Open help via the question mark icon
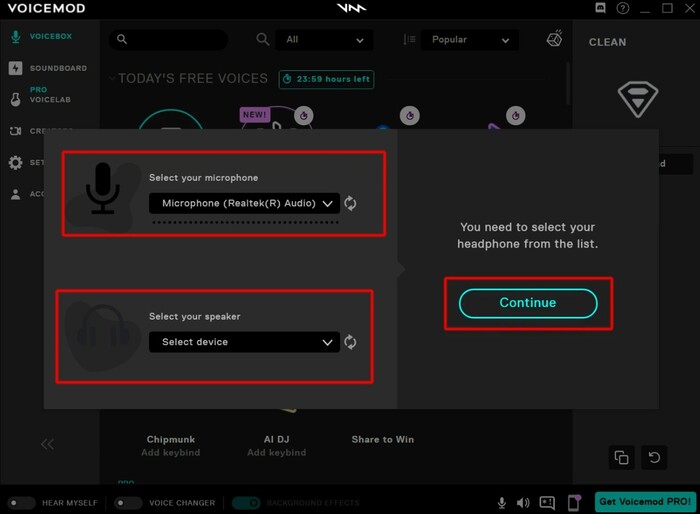 623,8
